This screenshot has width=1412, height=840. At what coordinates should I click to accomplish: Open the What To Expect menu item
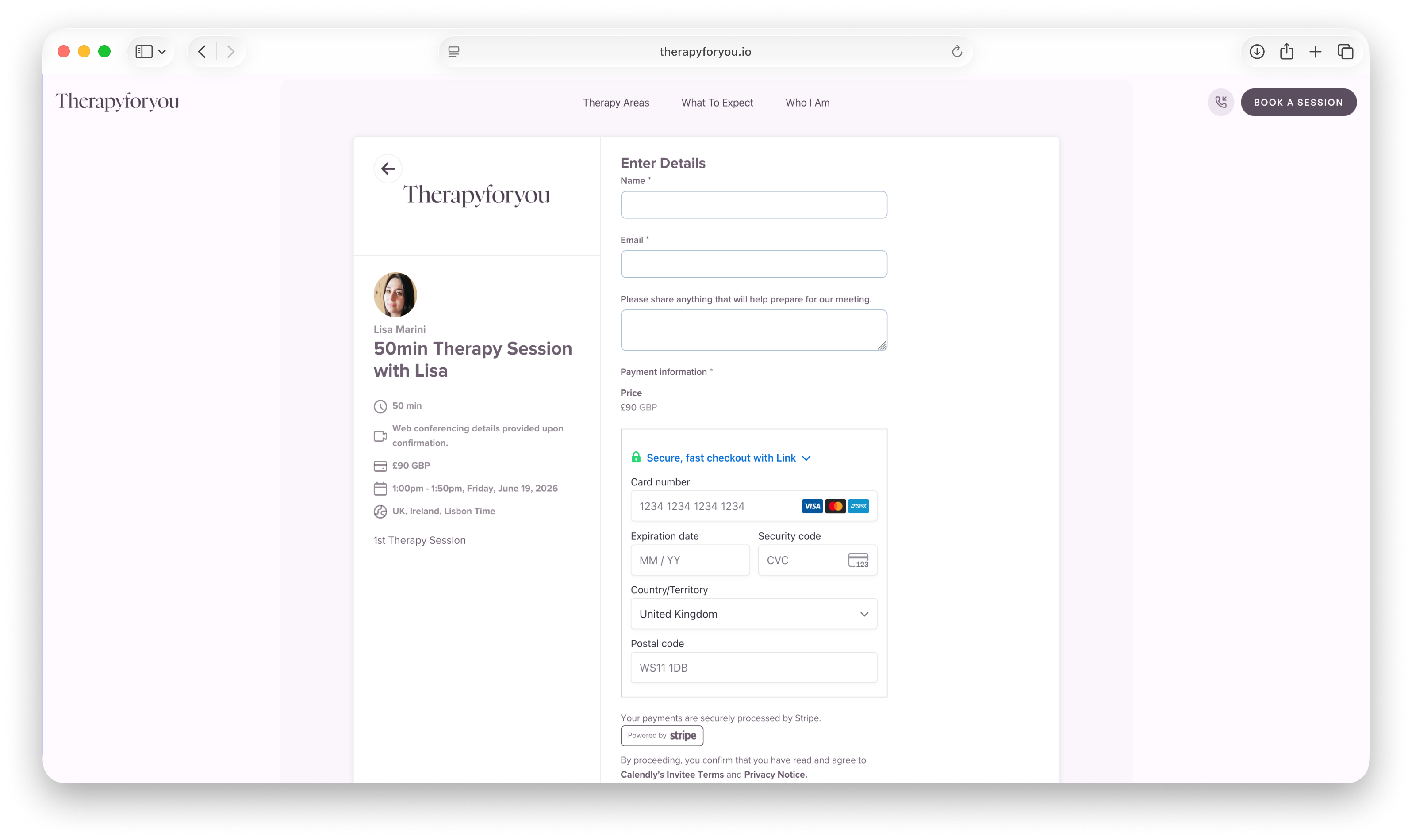coord(717,103)
